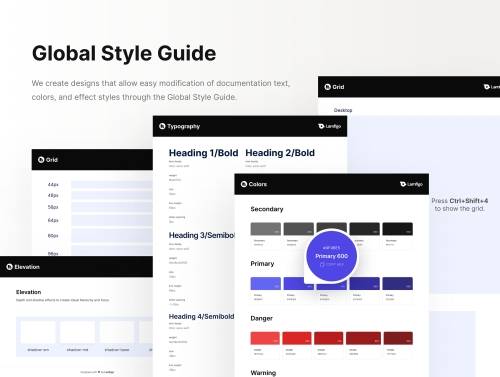This screenshot has height=377, width=500.
Task: Click the Elevation section heading in panel body
Action: [29, 292]
